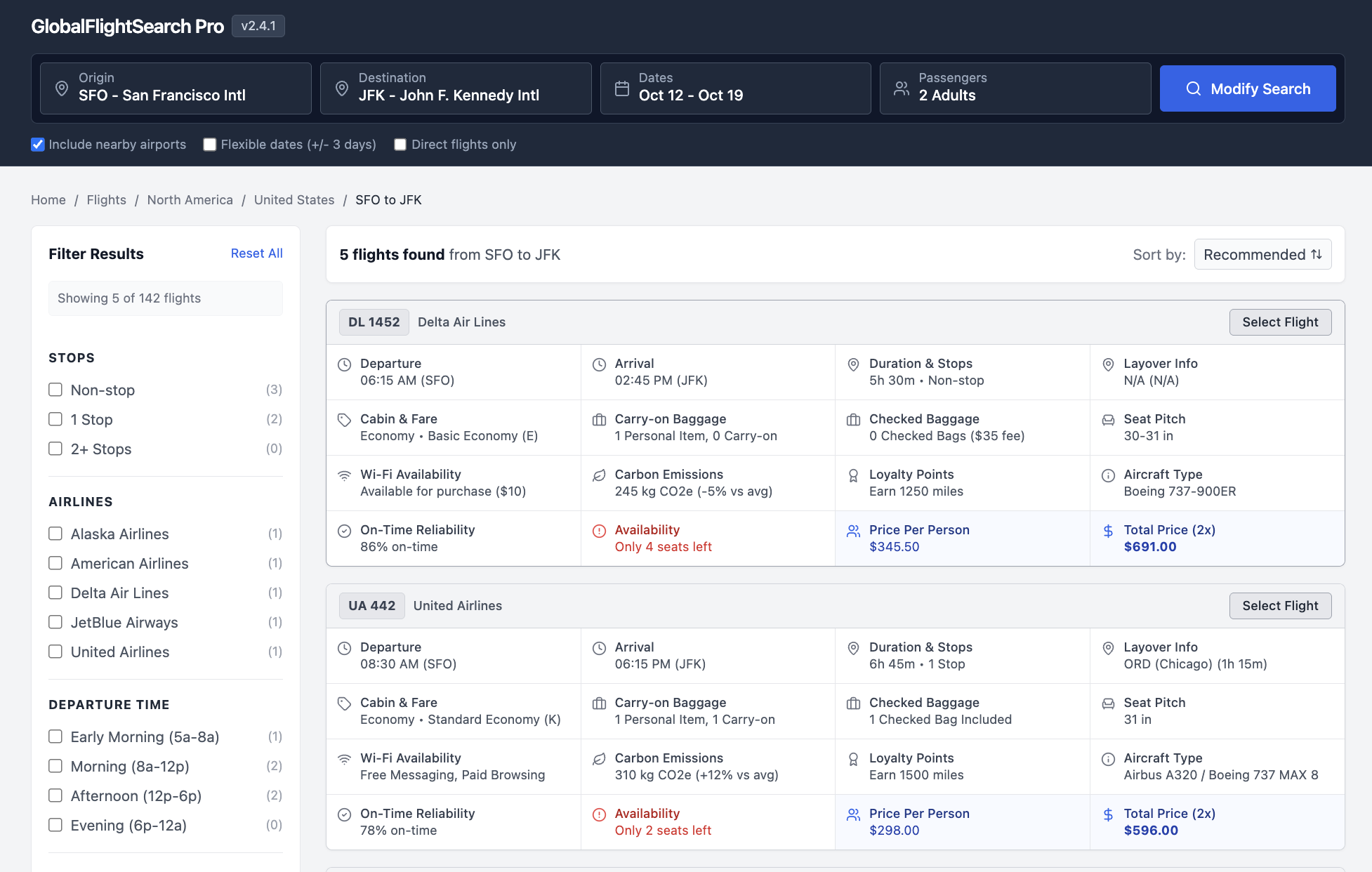Click the Reset All filters link

(x=256, y=253)
